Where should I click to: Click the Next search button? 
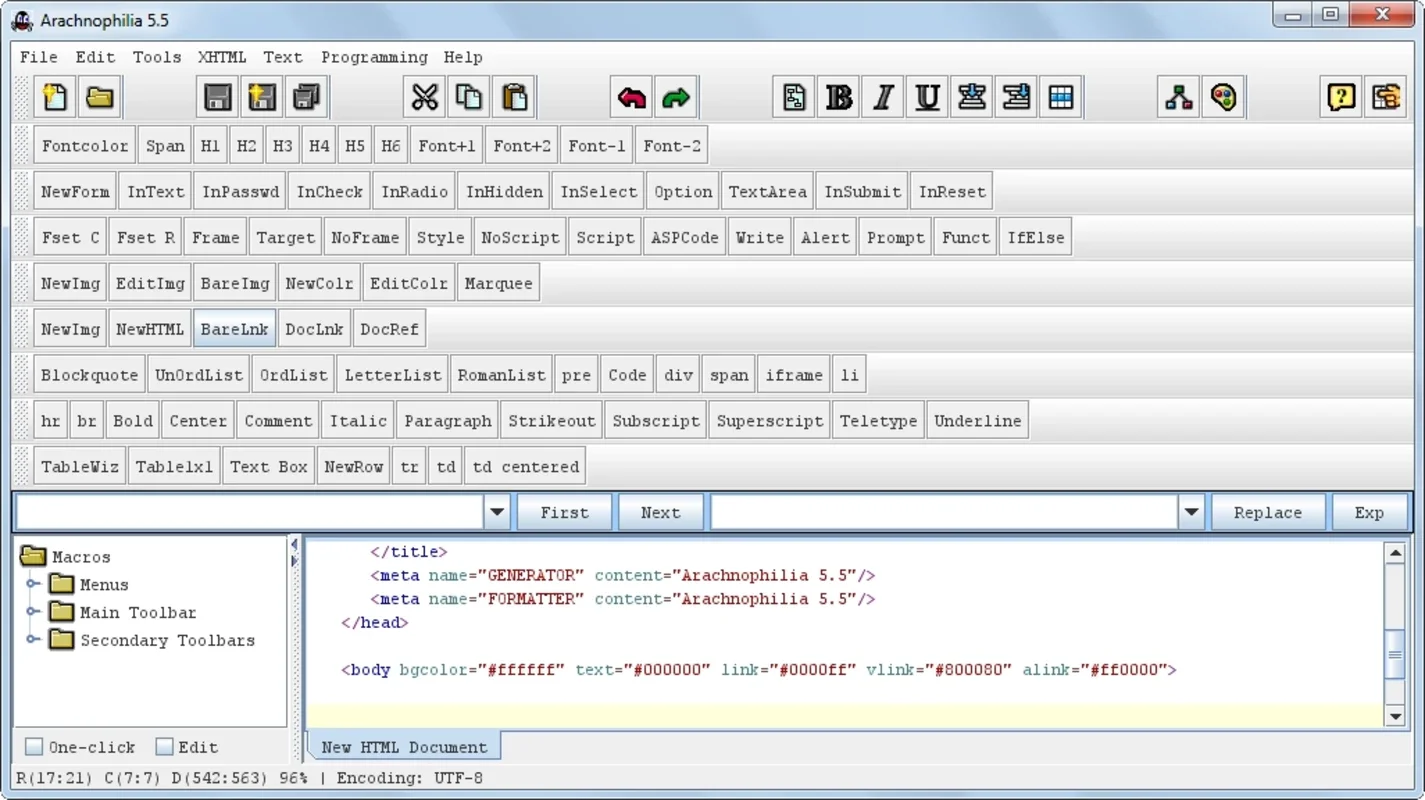[x=660, y=512]
